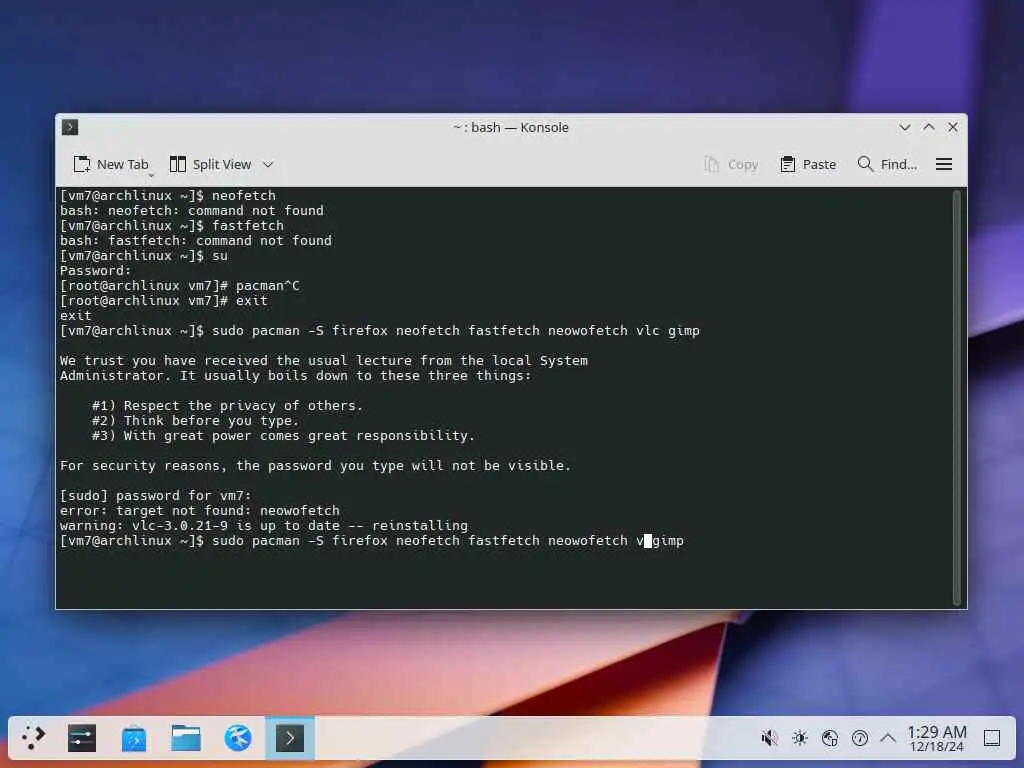Paste clipboard into terminal

point(808,165)
